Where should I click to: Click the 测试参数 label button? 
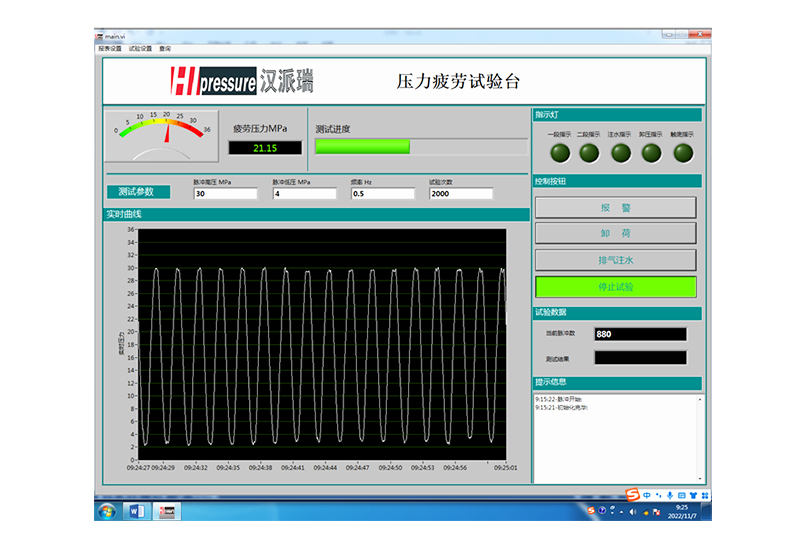(139, 192)
